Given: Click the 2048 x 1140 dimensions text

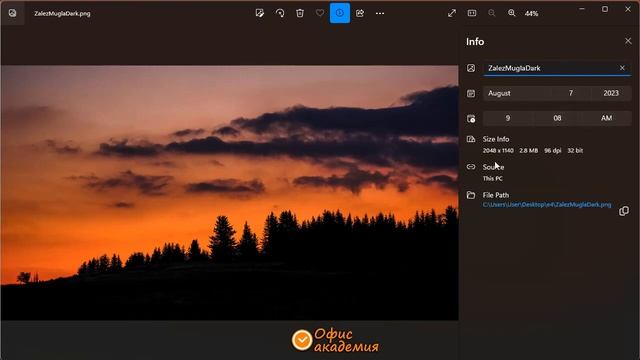Looking at the screenshot, I should [x=498, y=151].
